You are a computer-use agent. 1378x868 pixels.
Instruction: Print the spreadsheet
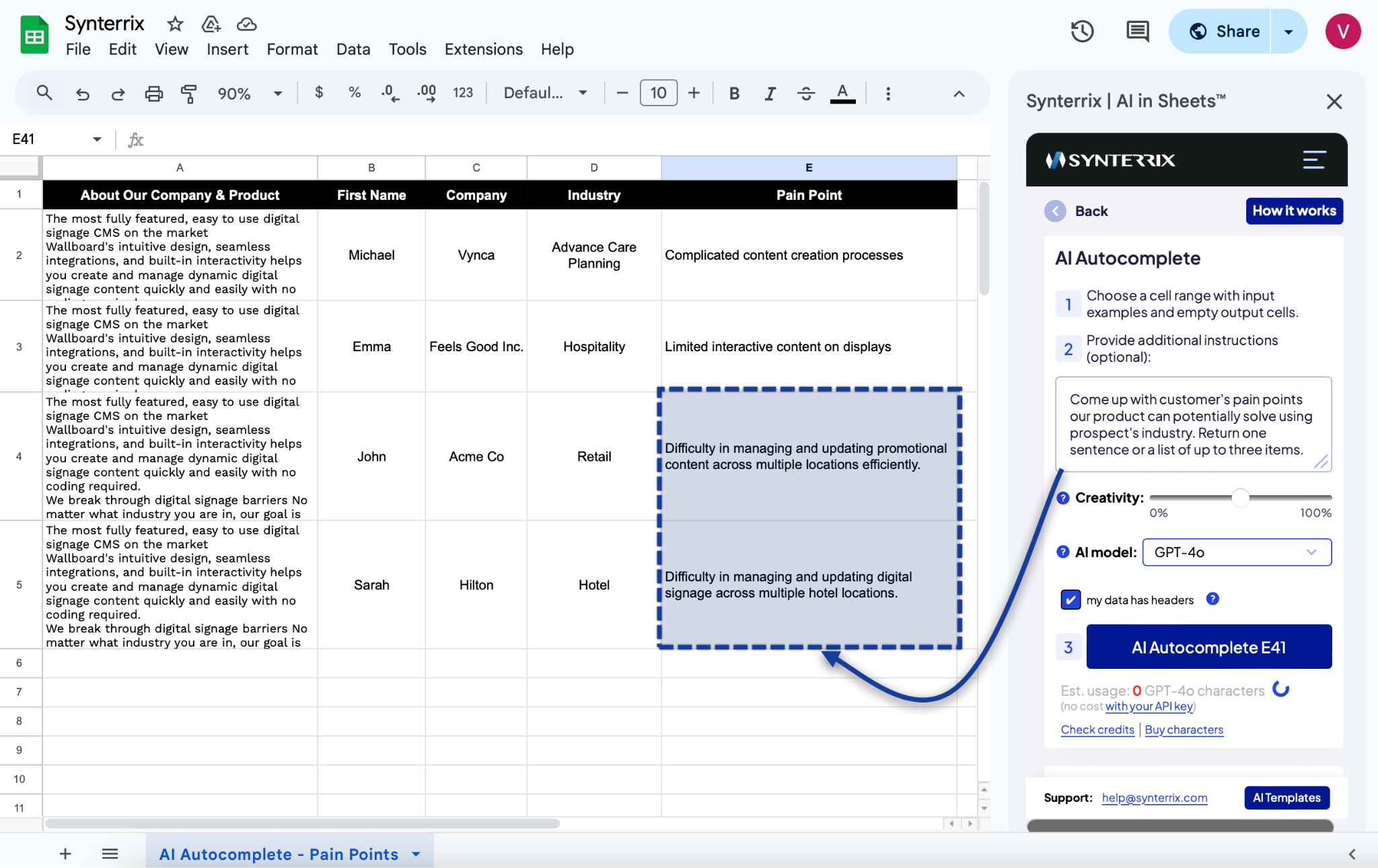pos(154,94)
